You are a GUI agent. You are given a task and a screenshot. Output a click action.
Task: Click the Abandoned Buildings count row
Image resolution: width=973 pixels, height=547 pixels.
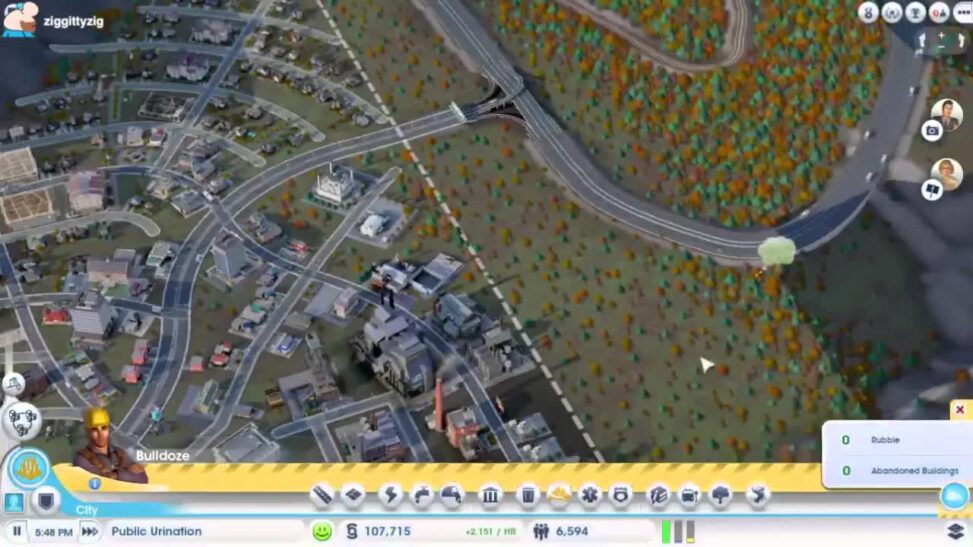pyautogui.click(x=897, y=471)
